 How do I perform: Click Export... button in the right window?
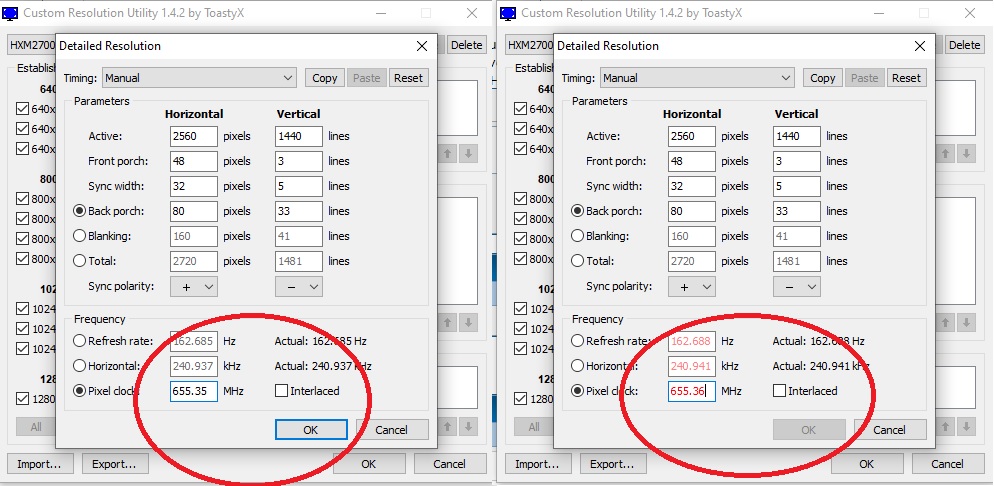(612, 464)
